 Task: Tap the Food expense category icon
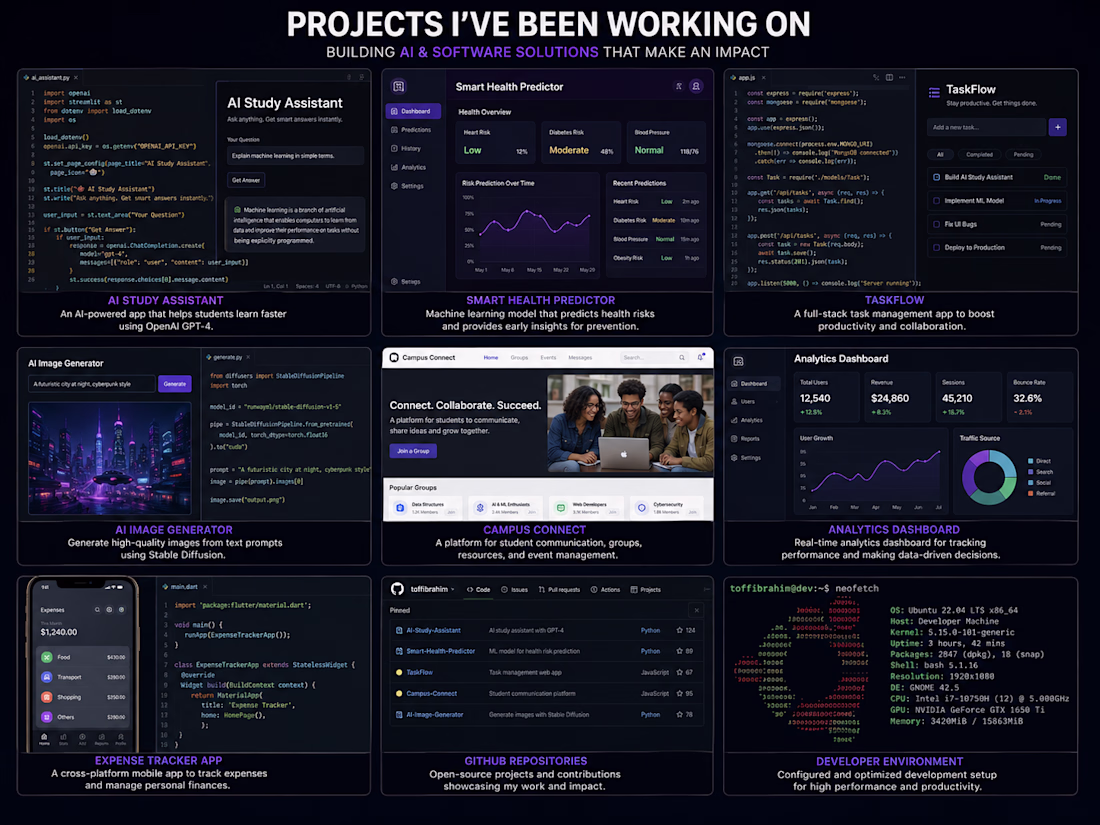coord(46,657)
